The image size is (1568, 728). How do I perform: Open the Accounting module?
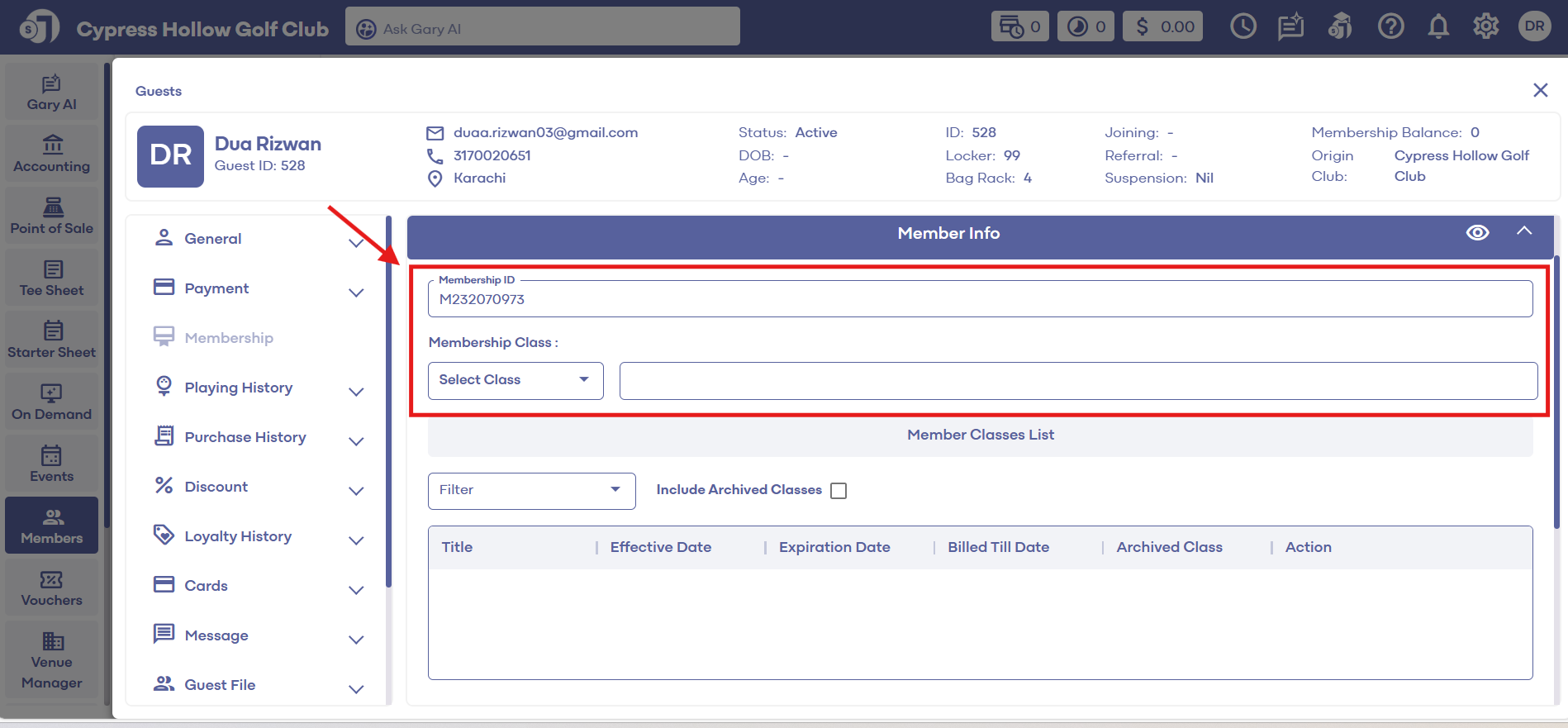point(52,155)
